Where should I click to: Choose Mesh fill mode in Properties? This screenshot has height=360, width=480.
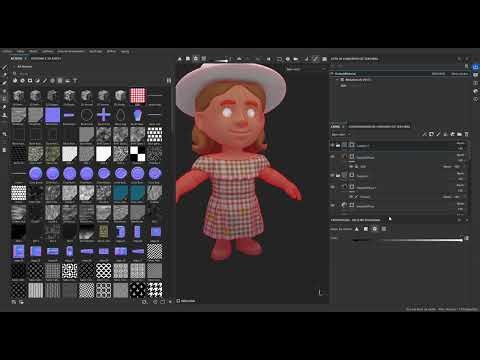pyautogui.click(x=375, y=229)
